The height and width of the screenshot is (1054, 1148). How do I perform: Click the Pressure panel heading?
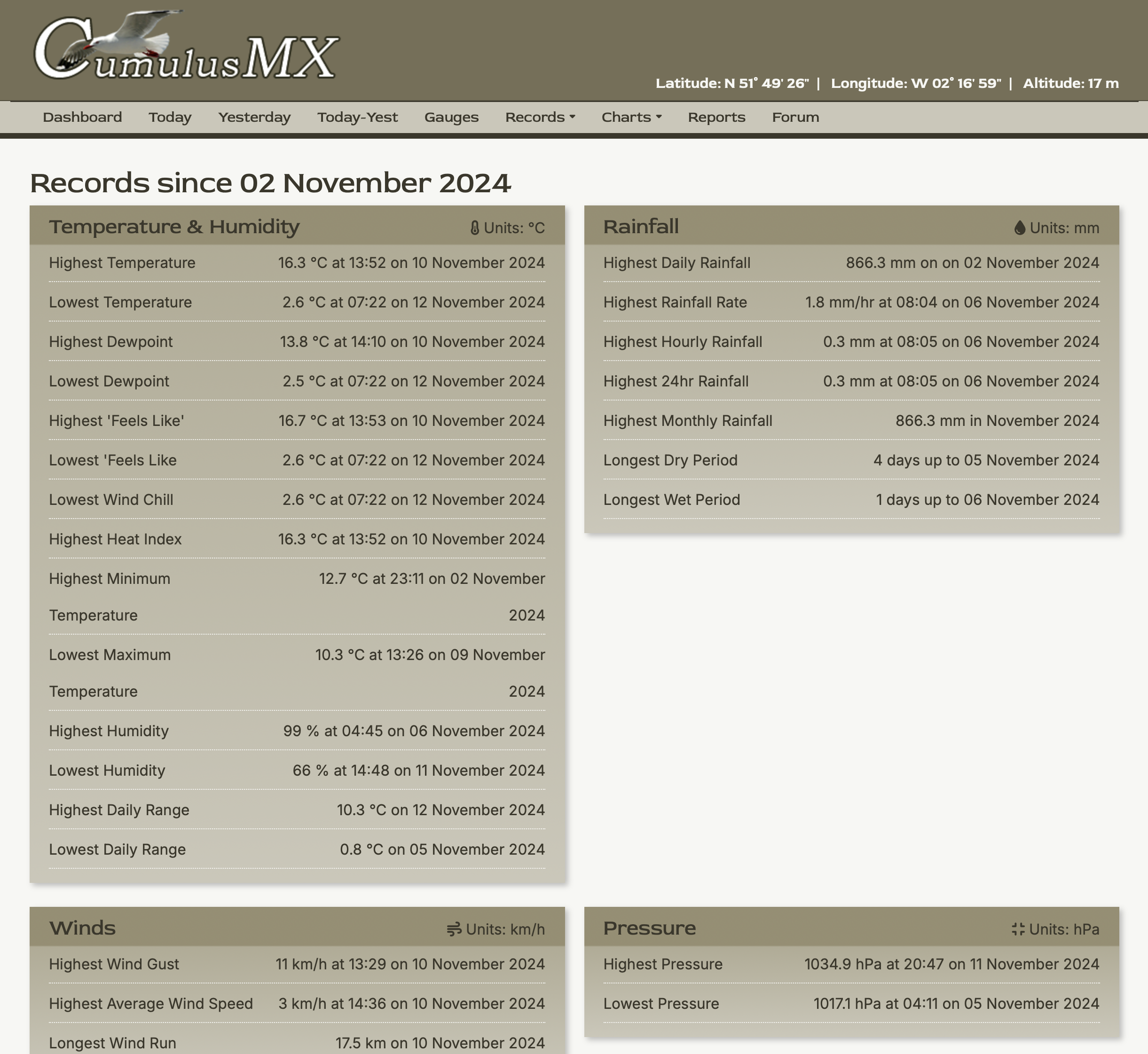(x=649, y=928)
